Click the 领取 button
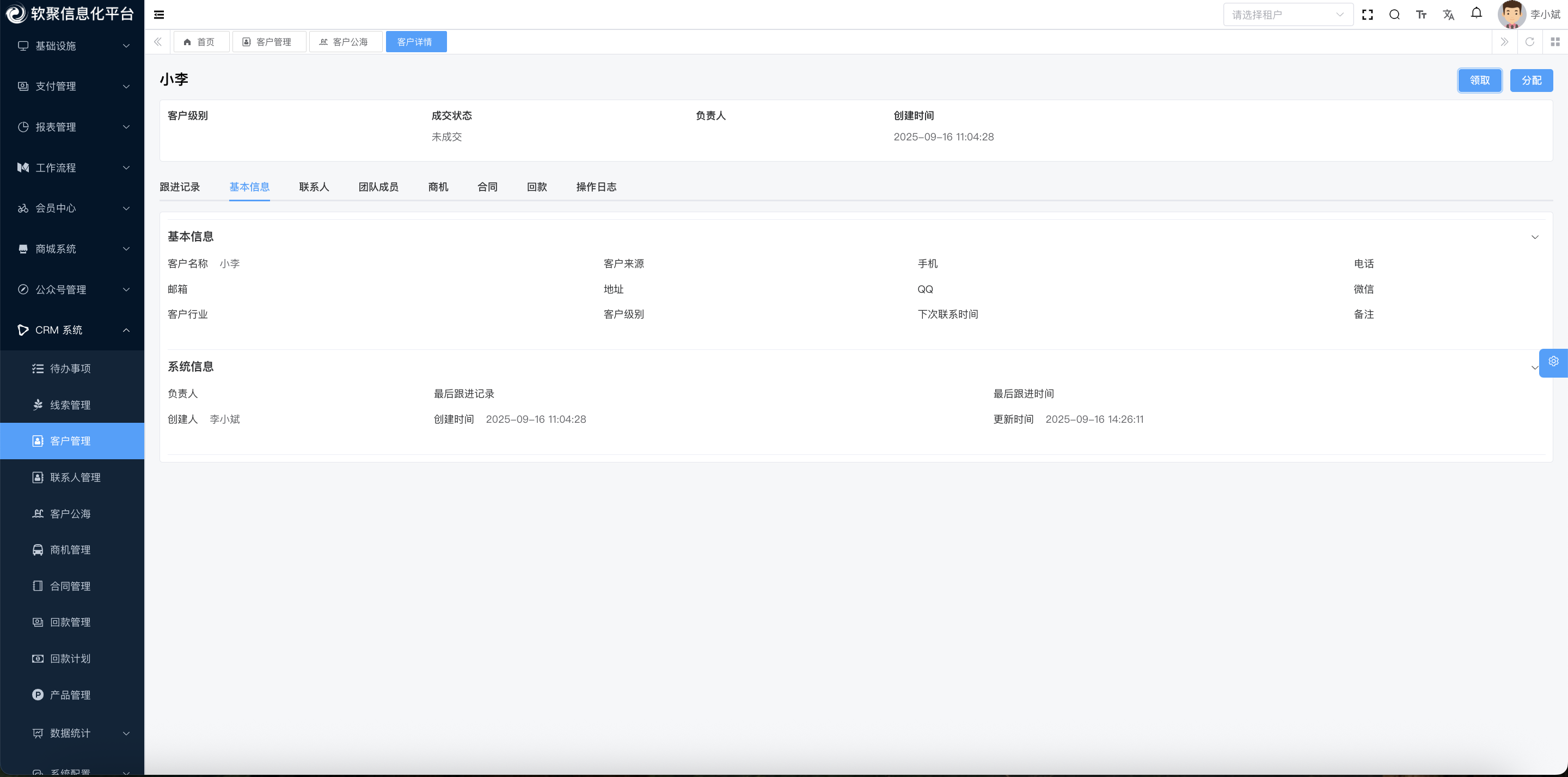 pyautogui.click(x=1479, y=81)
